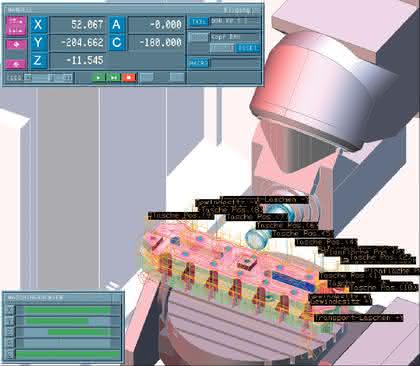Click the blue button right of the Kopf row
Viewport: 420px width, 366px height.
click(247, 48)
